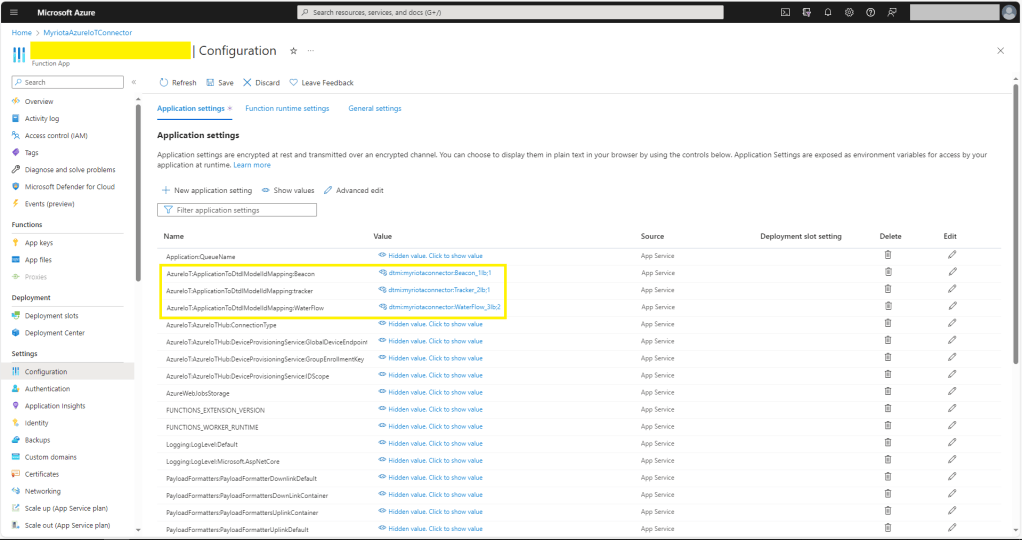Favorite this Configuration page with the star

point(293,50)
